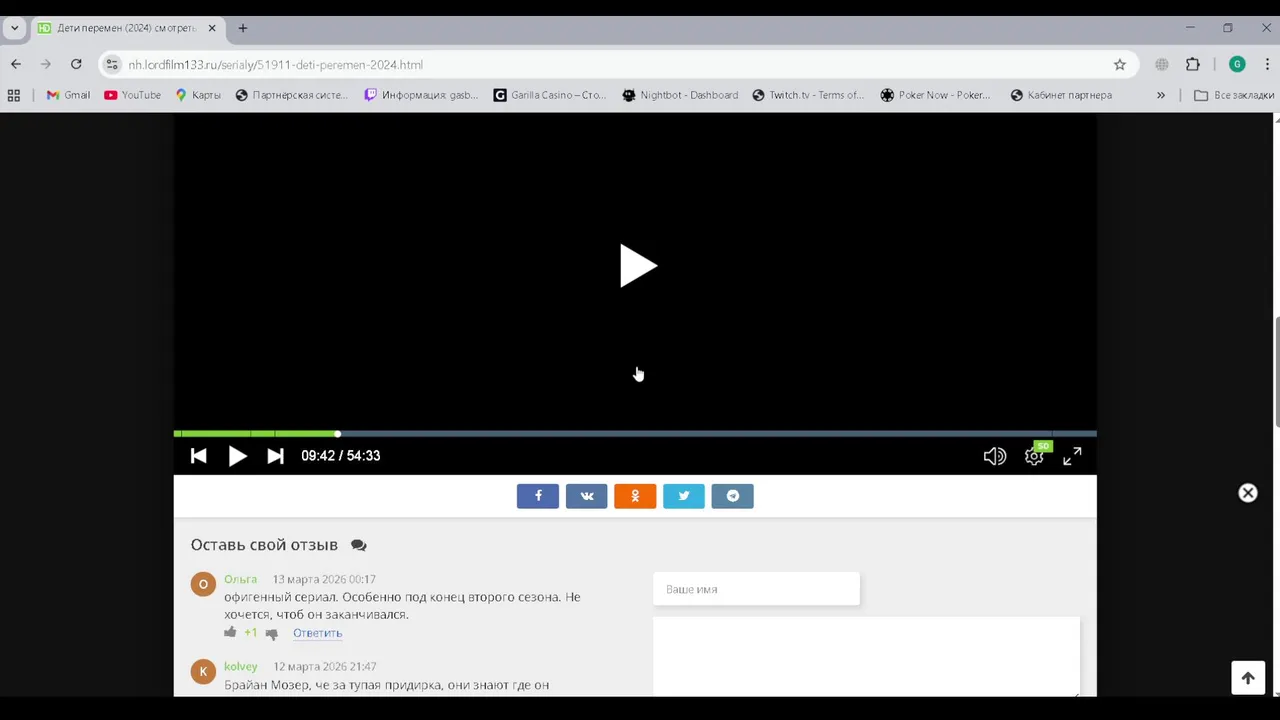
Task: Click the scroll-to-top arrow button
Action: 1248,678
